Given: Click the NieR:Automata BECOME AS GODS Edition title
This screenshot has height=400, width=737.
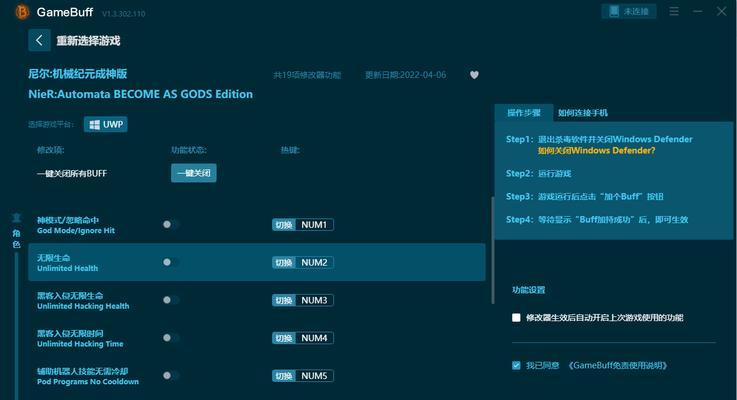Looking at the screenshot, I should coord(141,94).
